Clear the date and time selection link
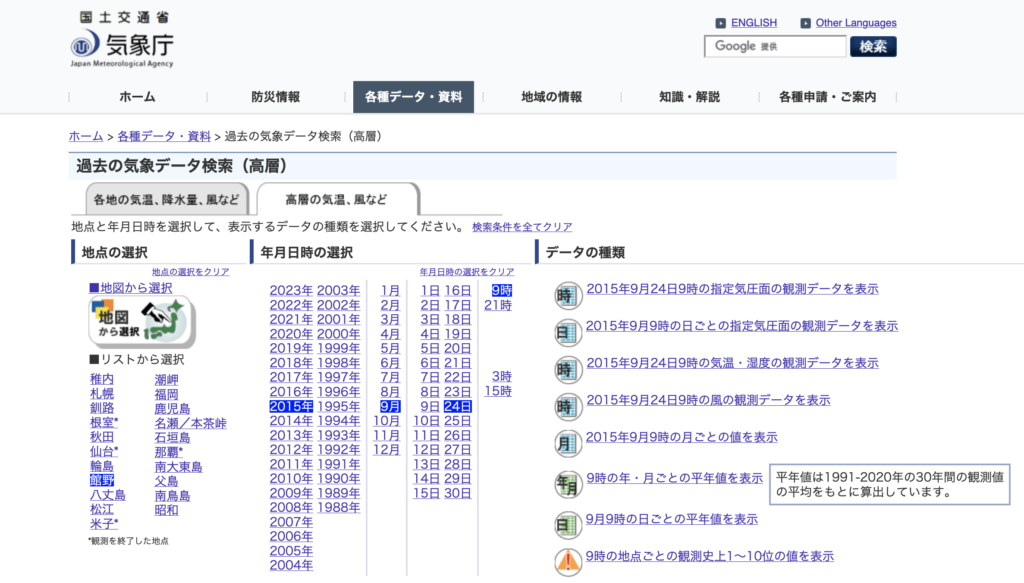Viewport: 1024px width, 583px height. point(467,272)
